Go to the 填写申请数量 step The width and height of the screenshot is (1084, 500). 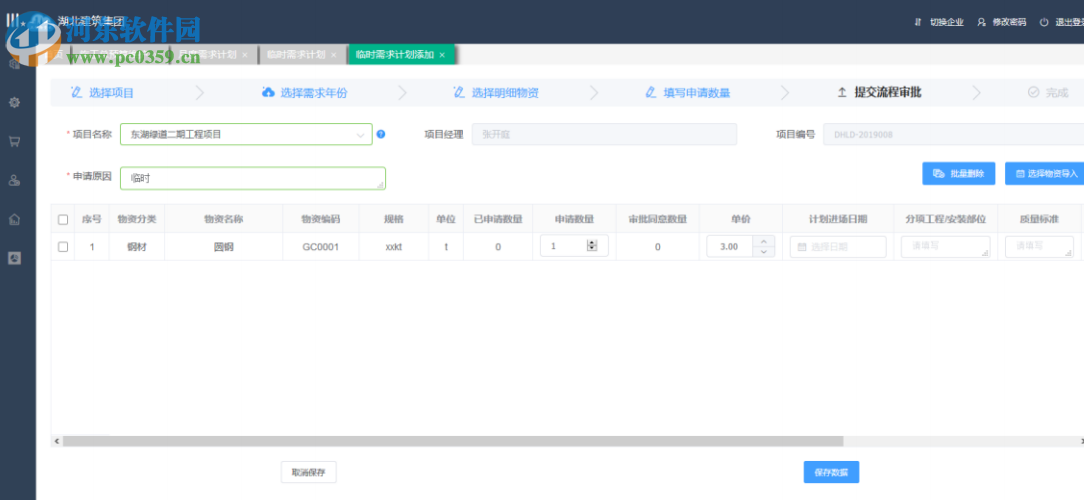coord(697,93)
